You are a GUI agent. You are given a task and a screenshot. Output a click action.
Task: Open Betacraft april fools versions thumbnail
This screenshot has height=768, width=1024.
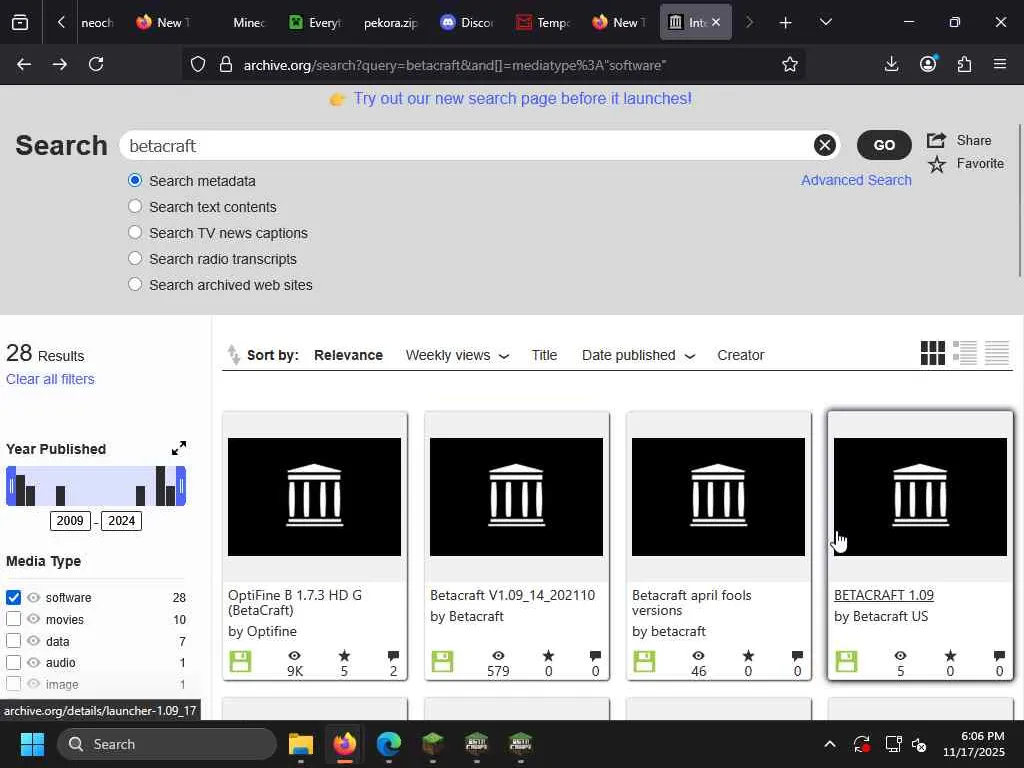718,496
